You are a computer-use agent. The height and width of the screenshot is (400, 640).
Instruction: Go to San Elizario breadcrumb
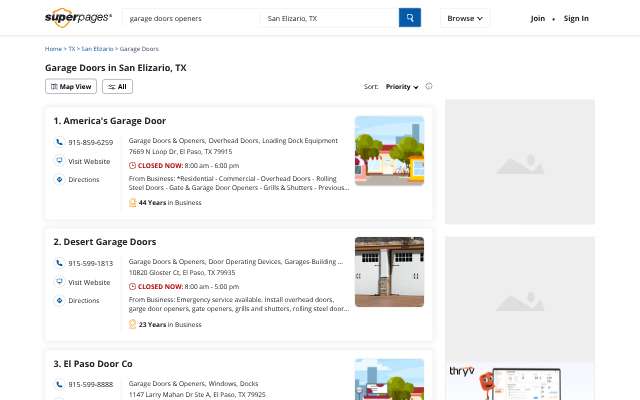97,49
